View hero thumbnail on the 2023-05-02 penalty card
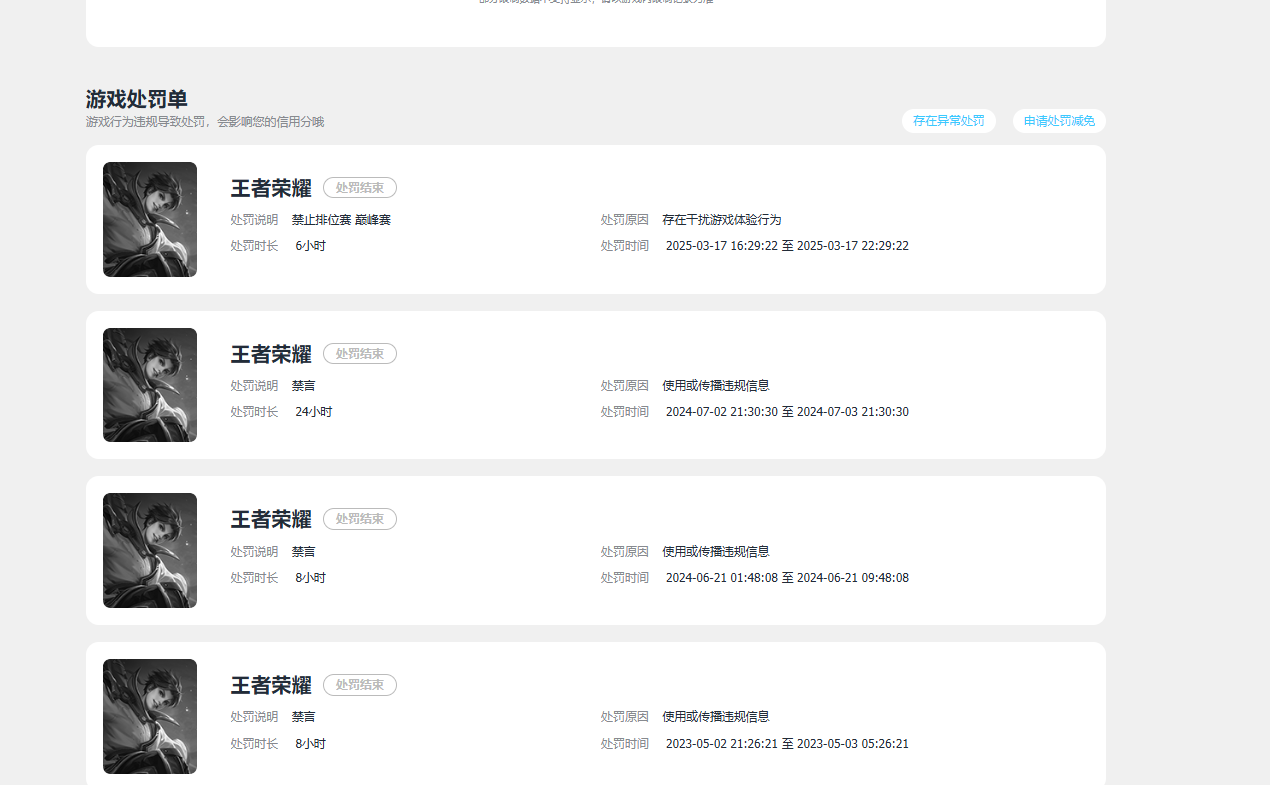 [150, 716]
